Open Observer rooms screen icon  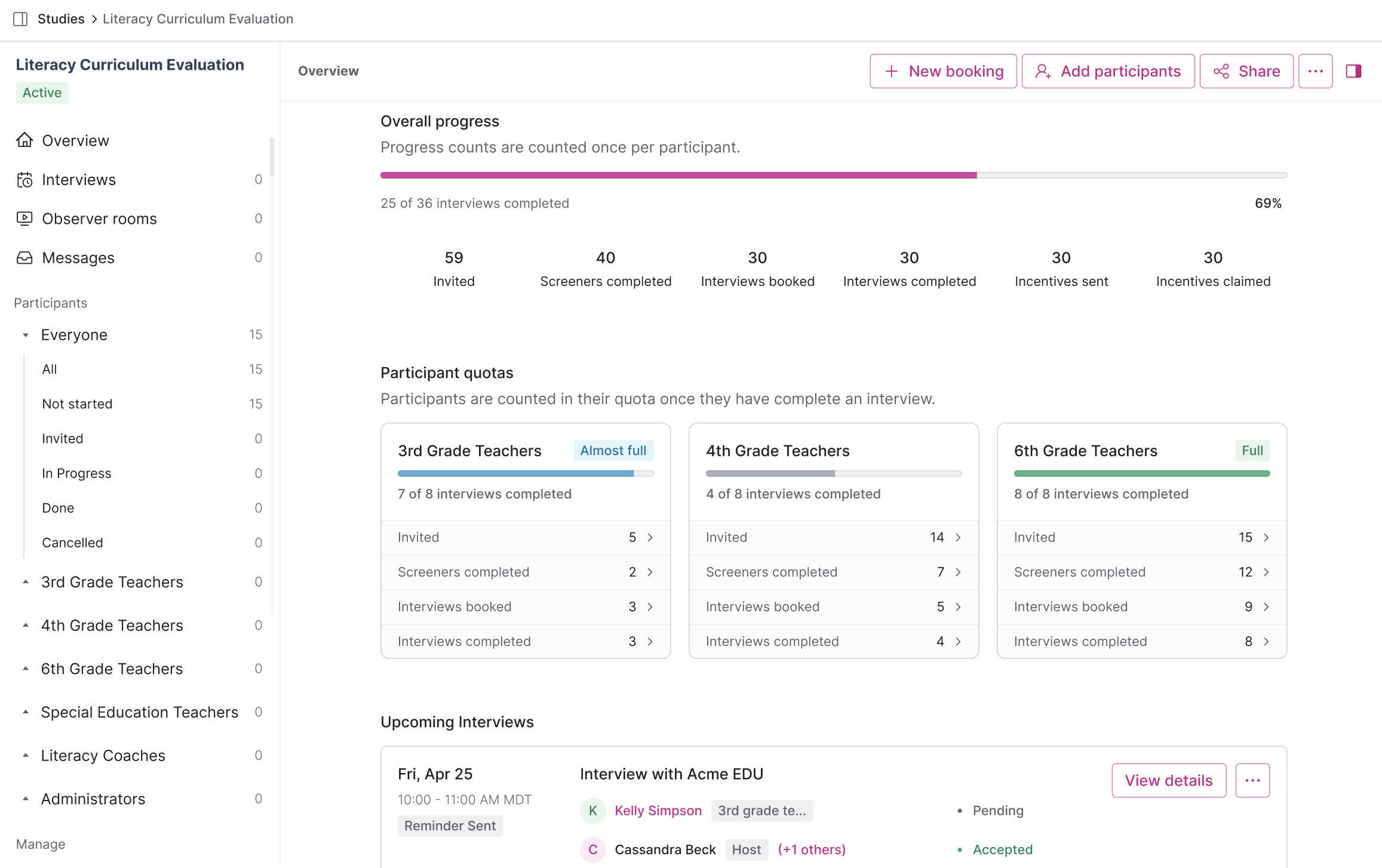tap(24, 218)
